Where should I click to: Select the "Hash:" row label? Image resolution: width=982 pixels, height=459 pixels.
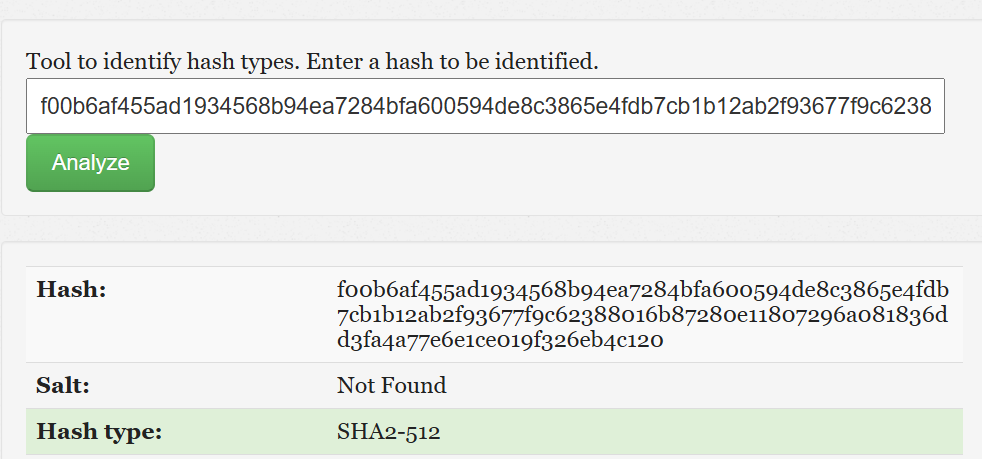pos(71,291)
